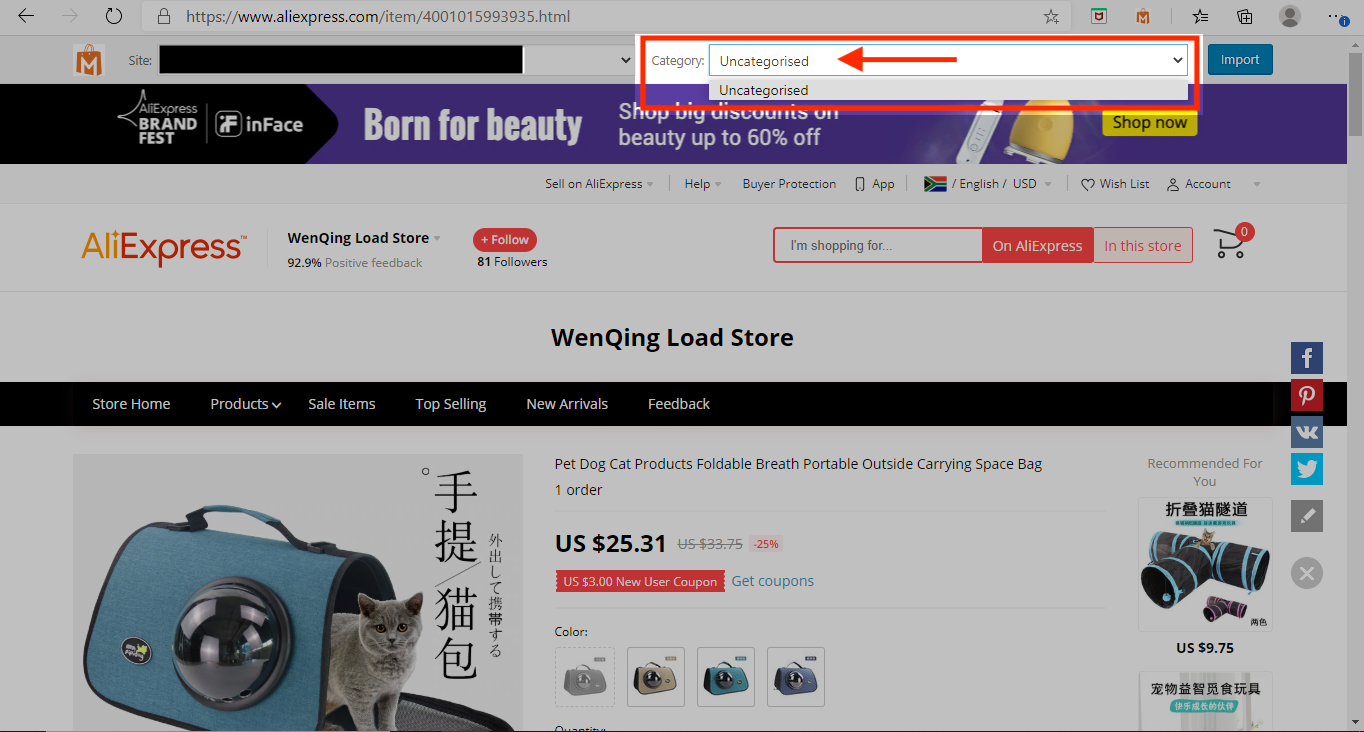Bookmark the page with the star icon
Screen dimensions: 1364x732
[1051, 16]
